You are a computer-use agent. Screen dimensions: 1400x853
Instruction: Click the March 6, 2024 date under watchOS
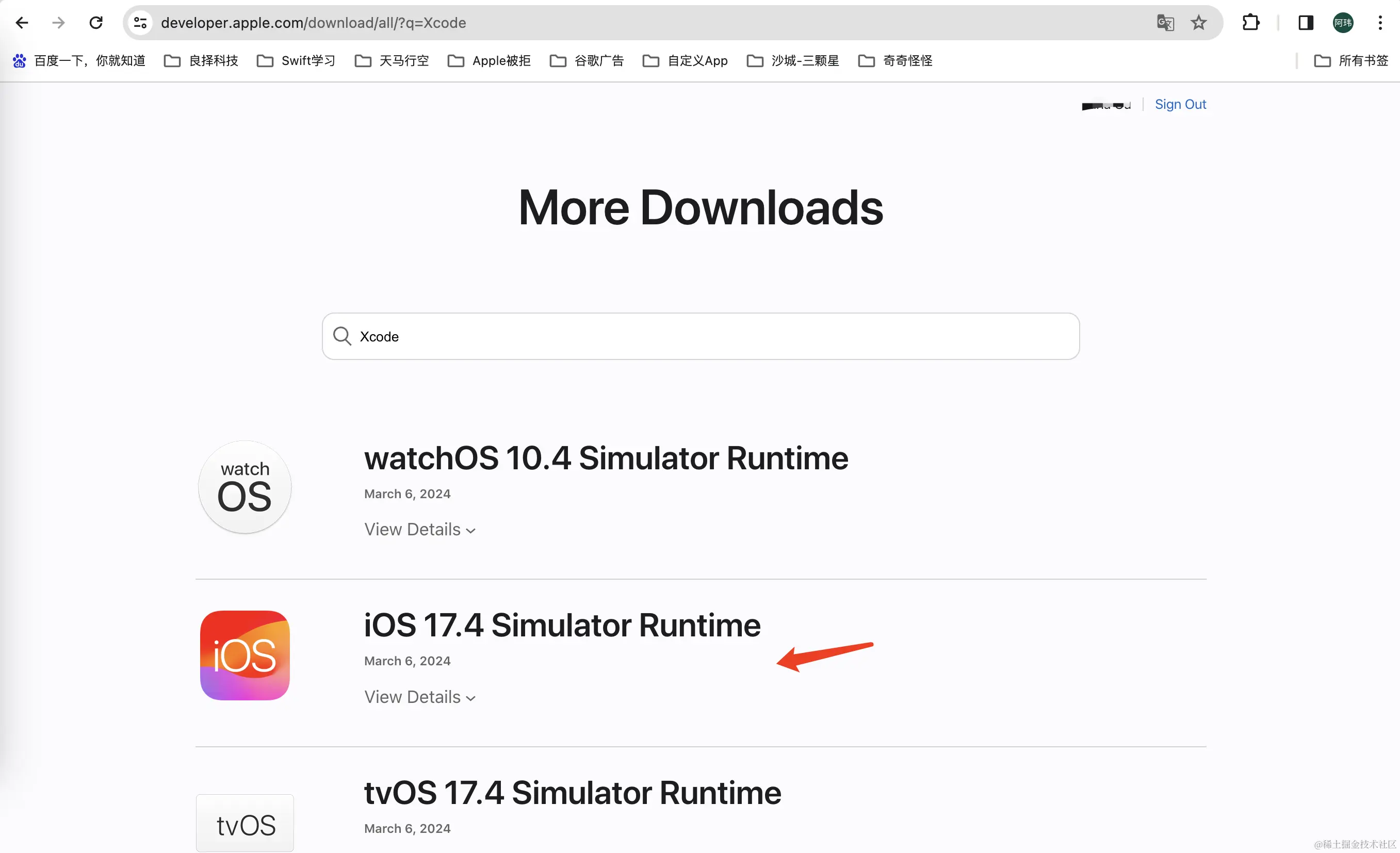(408, 494)
